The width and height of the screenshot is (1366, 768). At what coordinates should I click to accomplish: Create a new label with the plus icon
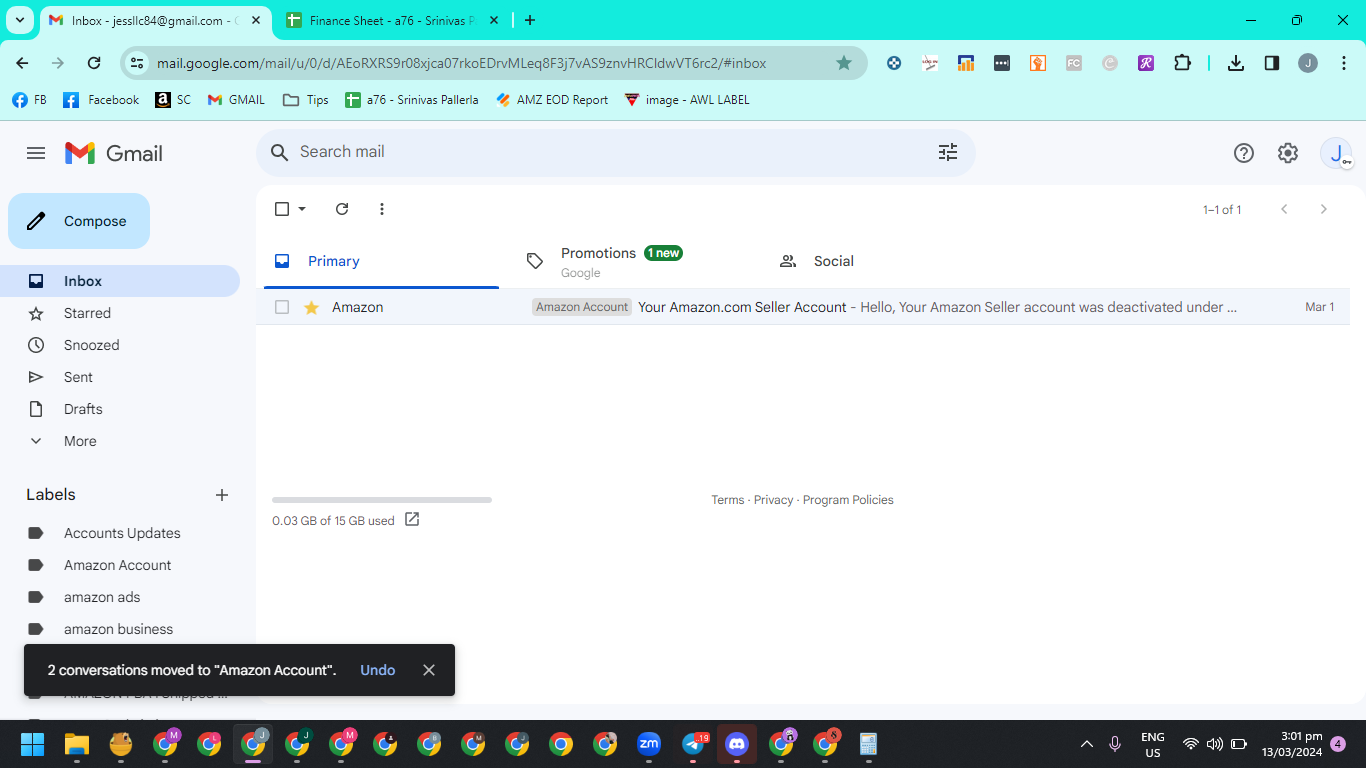pyautogui.click(x=222, y=495)
